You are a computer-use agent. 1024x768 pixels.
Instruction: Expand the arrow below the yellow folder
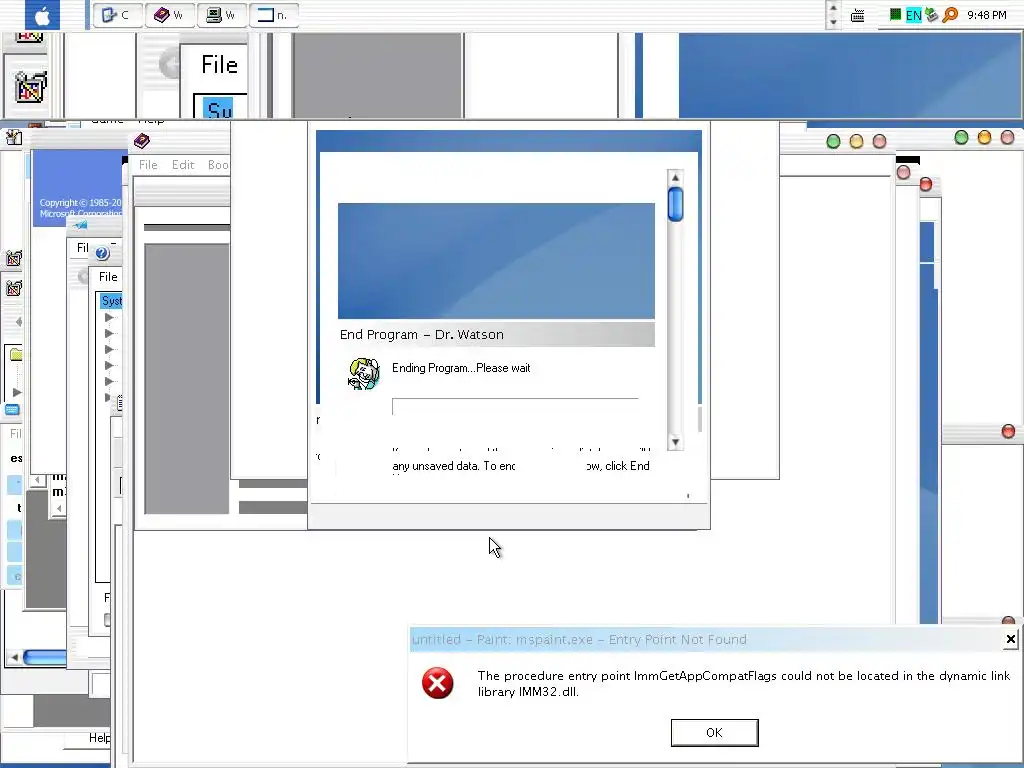pos(17,392)
